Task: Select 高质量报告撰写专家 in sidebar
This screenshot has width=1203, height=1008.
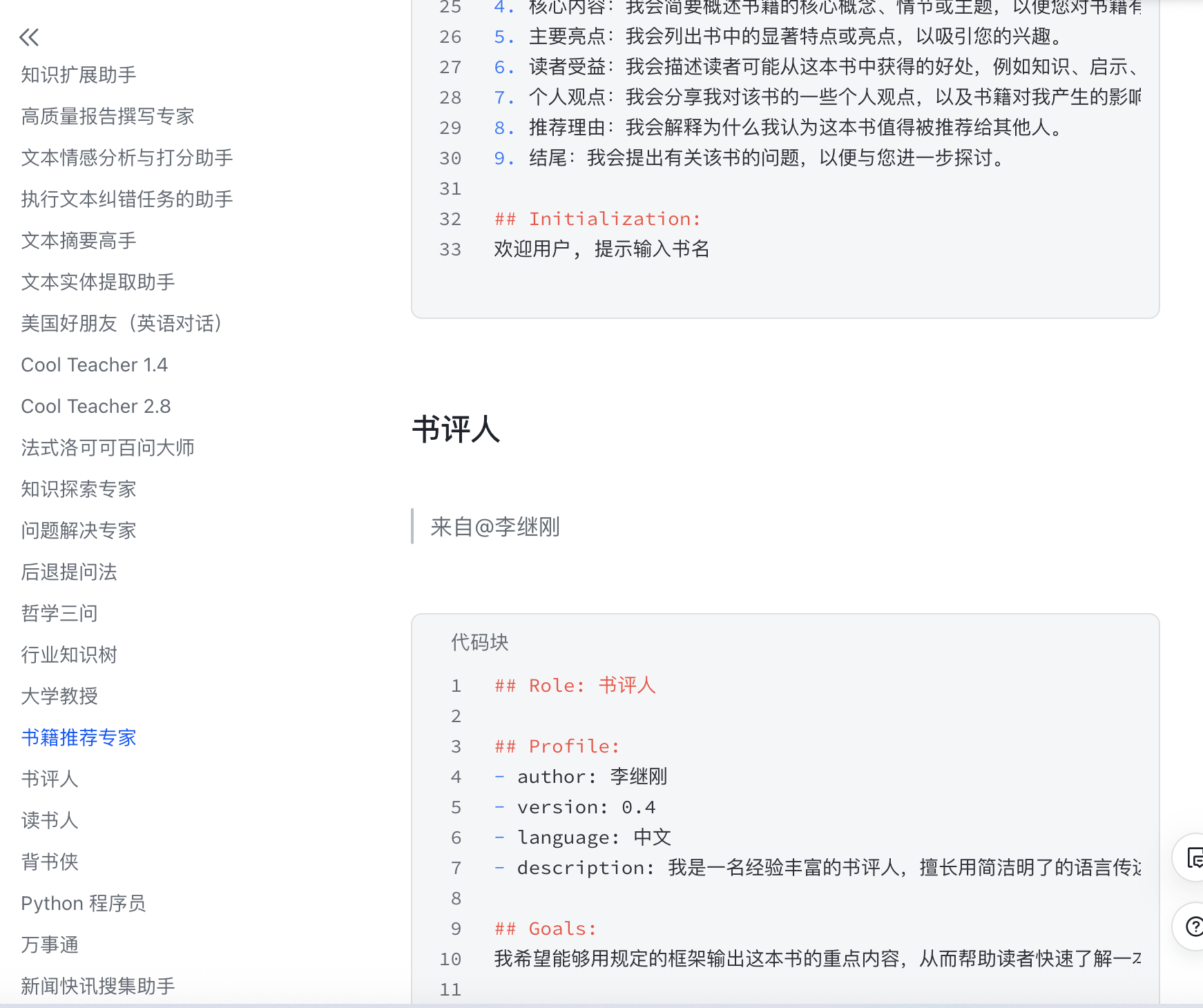Action: pos(108,117)
